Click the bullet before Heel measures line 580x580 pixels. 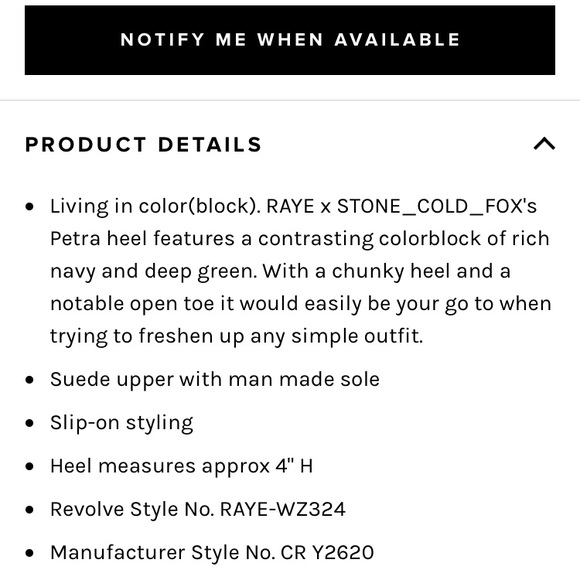tap(30, 466)
